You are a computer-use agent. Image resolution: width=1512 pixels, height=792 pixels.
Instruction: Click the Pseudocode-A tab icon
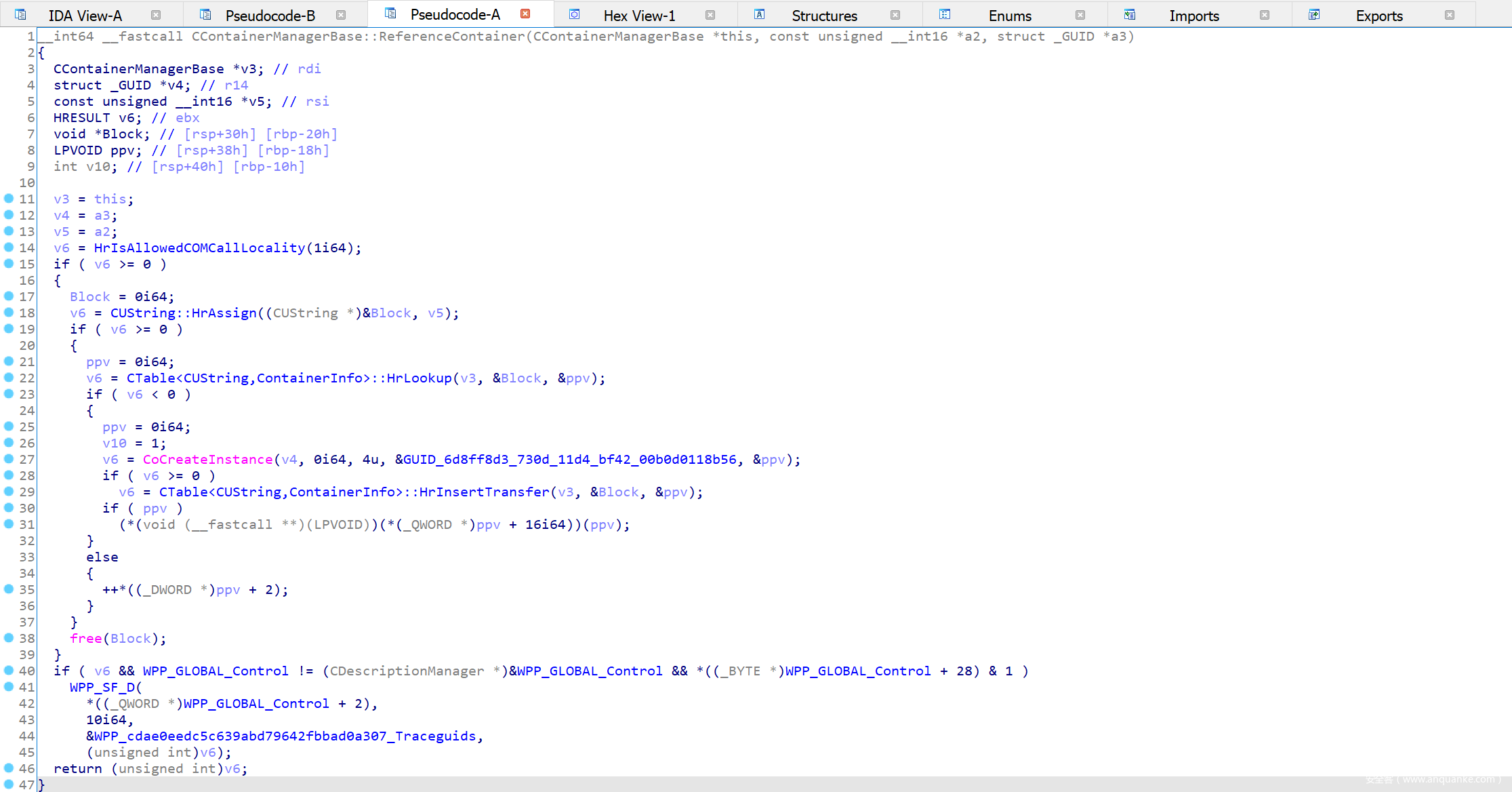pos(390,14)
